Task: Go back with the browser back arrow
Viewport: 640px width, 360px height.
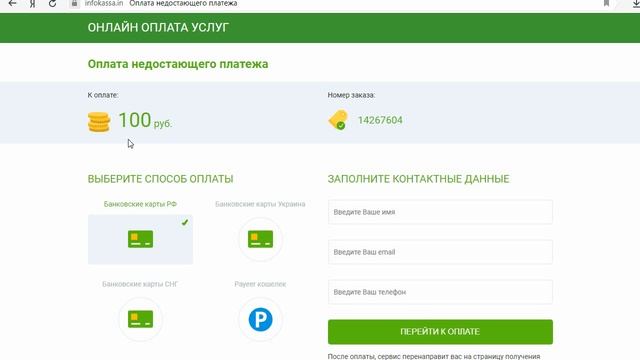Action: (13, 3)
